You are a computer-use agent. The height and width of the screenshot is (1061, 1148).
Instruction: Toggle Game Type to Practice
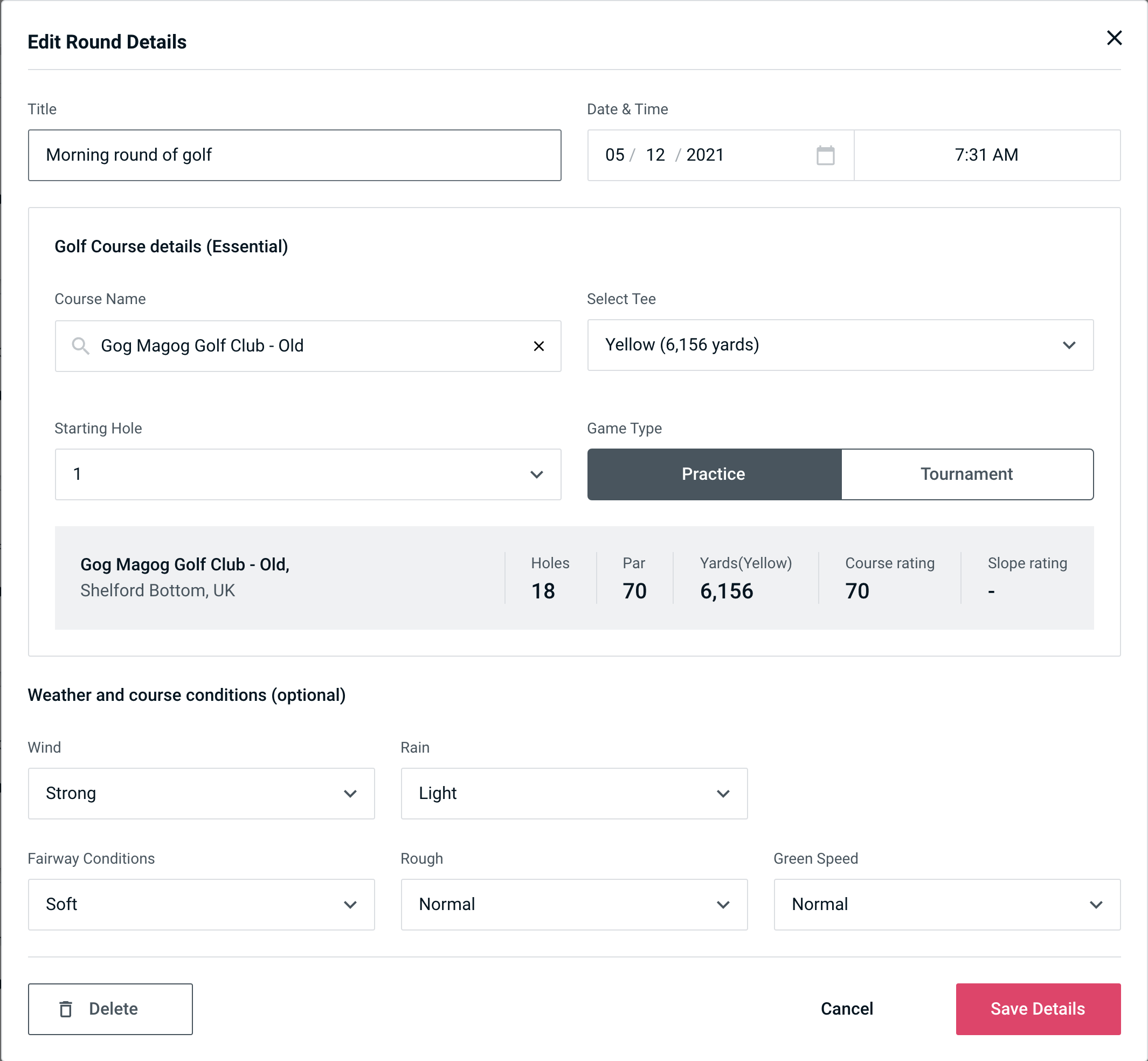point(714,474)
